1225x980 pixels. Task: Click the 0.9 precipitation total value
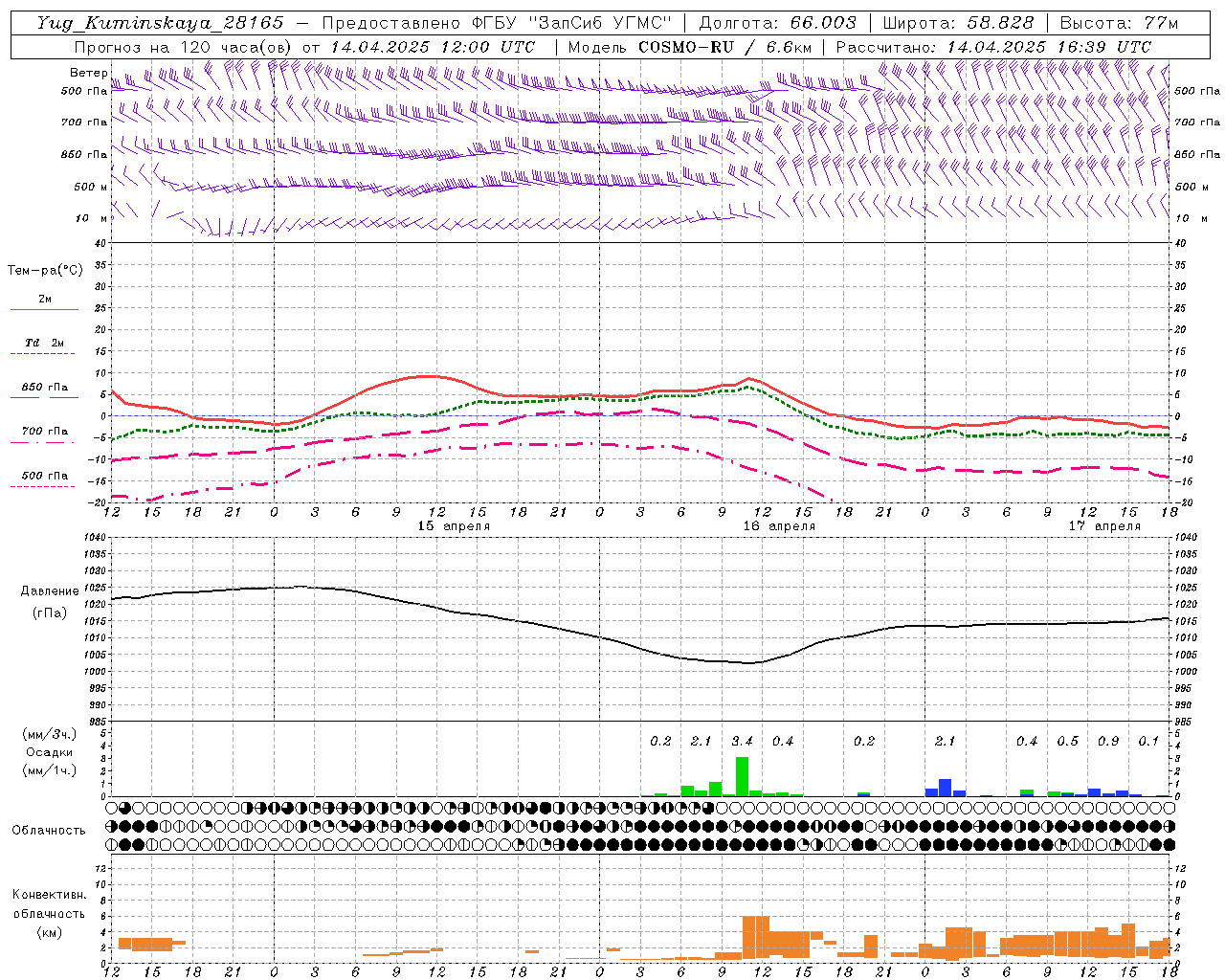(1108, 741)
